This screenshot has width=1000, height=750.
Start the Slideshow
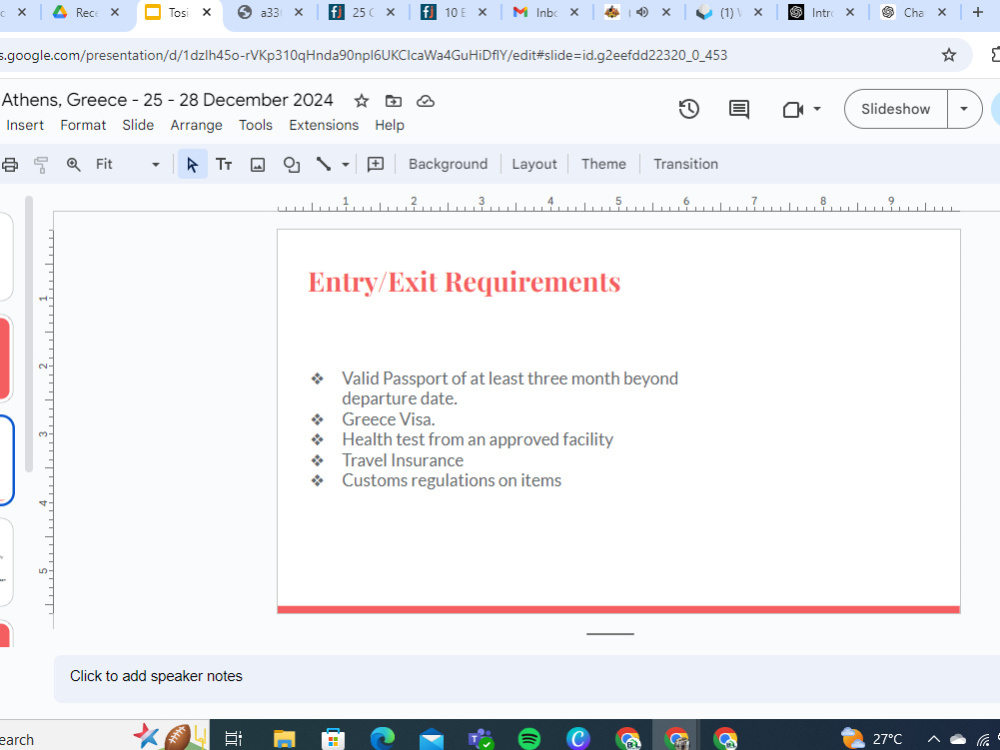pos(895,109)
